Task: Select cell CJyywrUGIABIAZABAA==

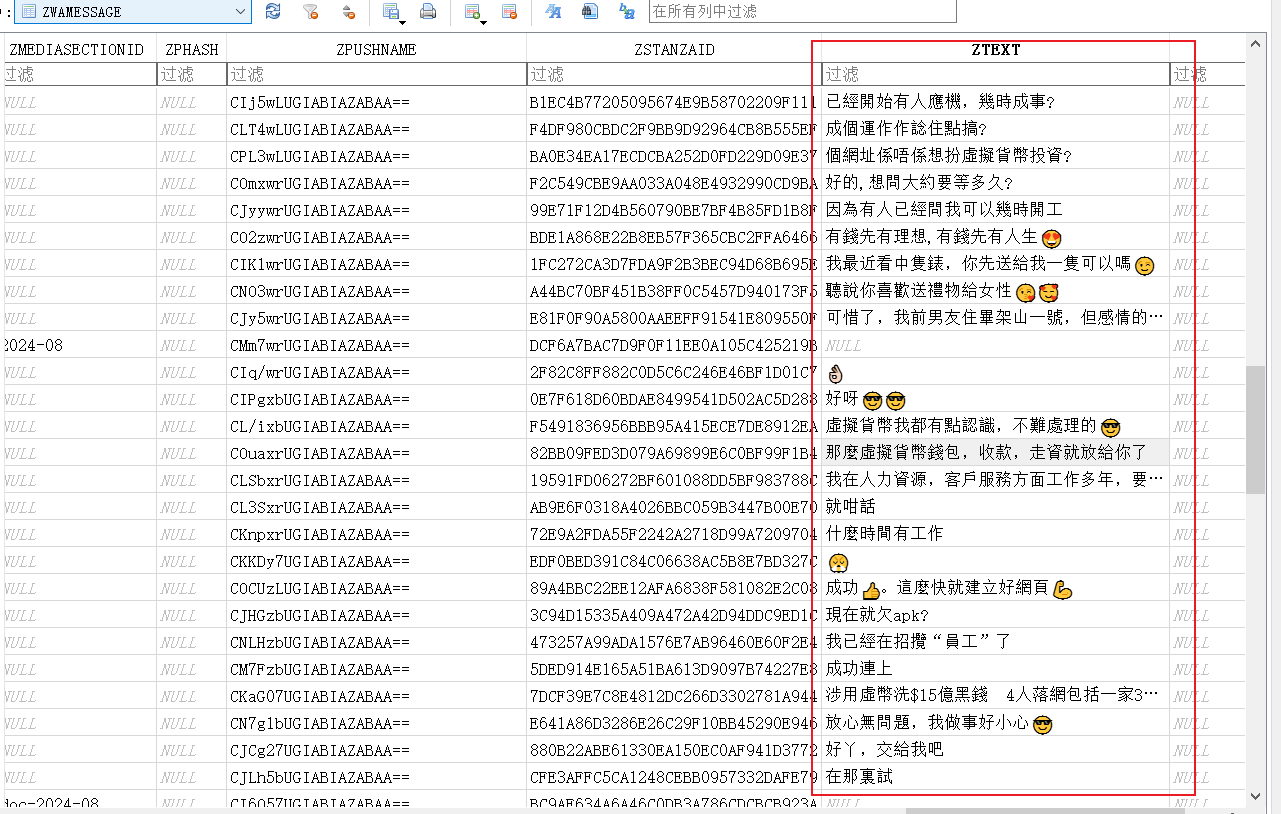Action: pyautogui.click(x=377, y=210)
